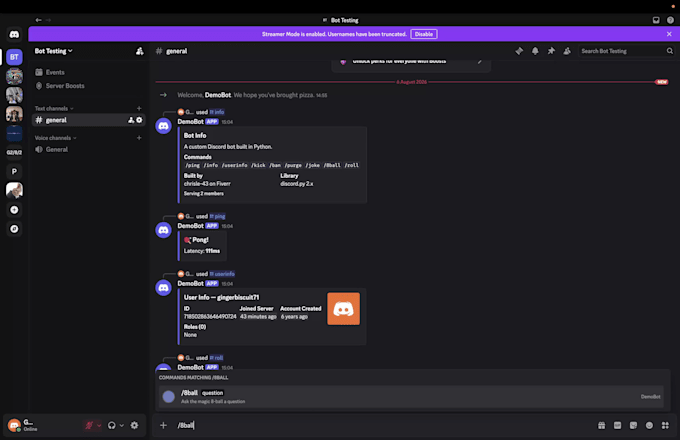The image size is (680, 440).
Task: Open Discover servers compass icon
Action: (x=14, y=229)
